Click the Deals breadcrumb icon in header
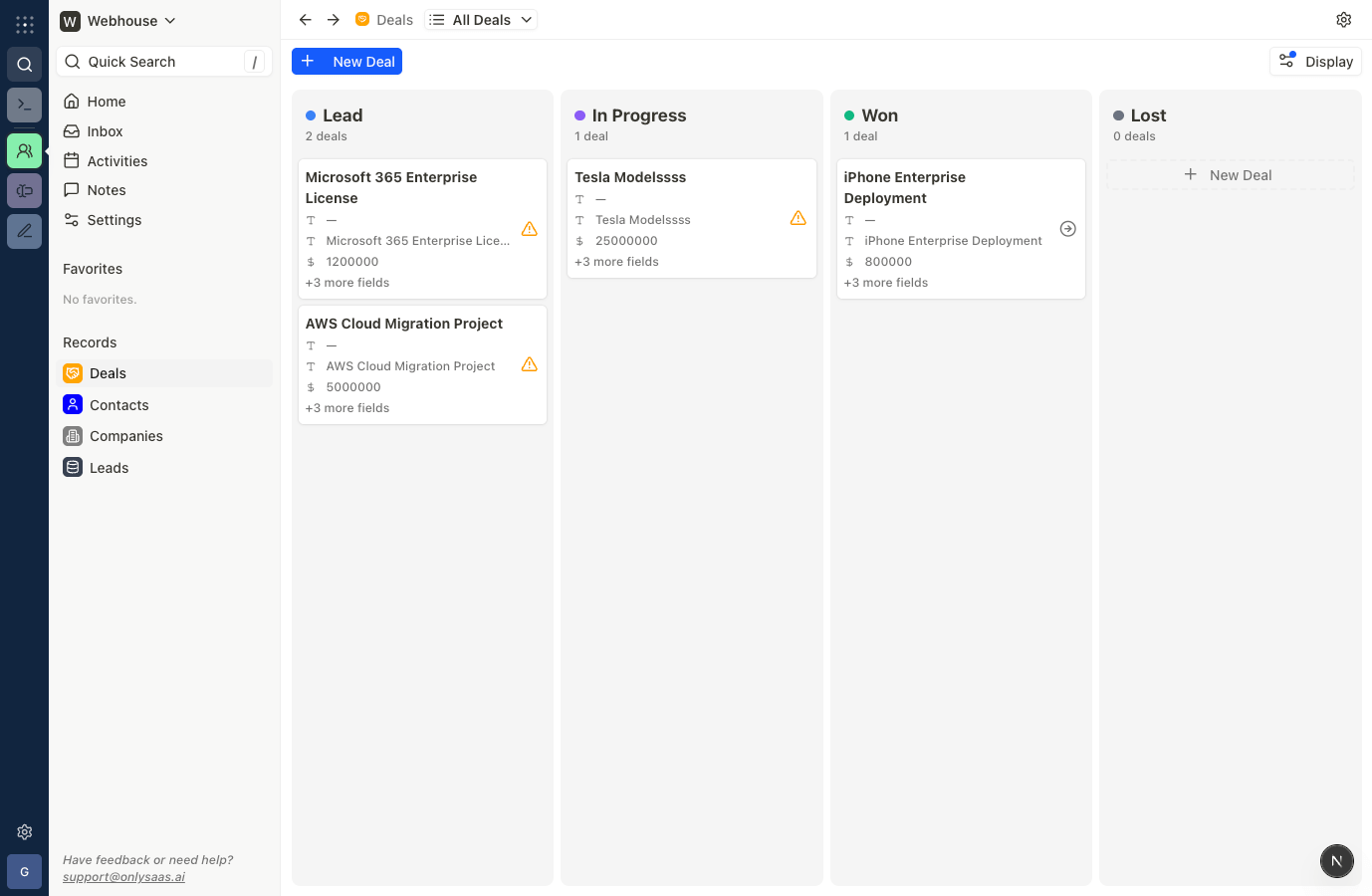Screen dimensions: 1372x896 [x=362, y=19]
